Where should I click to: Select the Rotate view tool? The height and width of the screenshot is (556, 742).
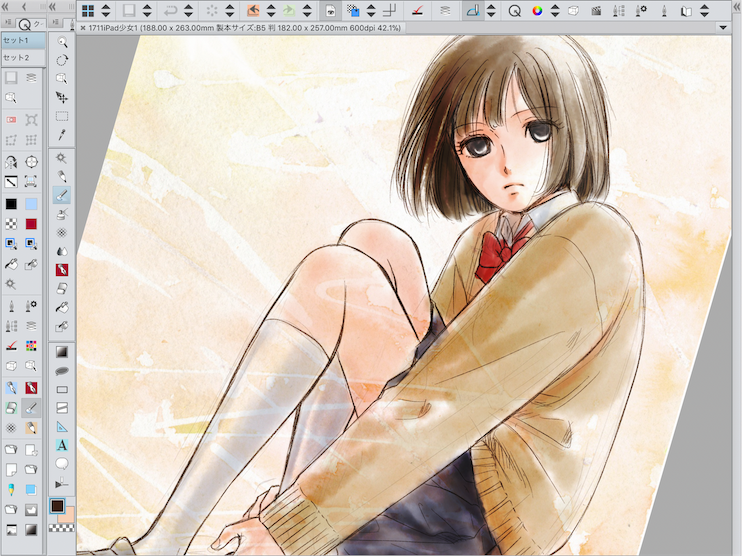point(62,60)
